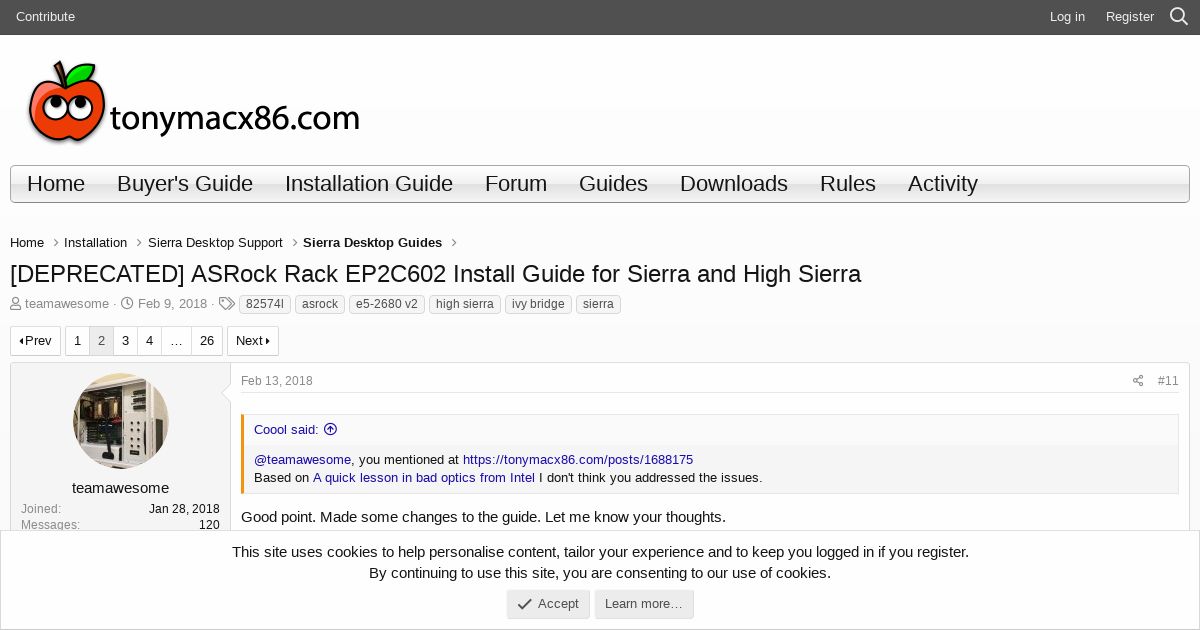Open the Guides menu item
This screenshot has height=630, width=1200.
(613, 184)
